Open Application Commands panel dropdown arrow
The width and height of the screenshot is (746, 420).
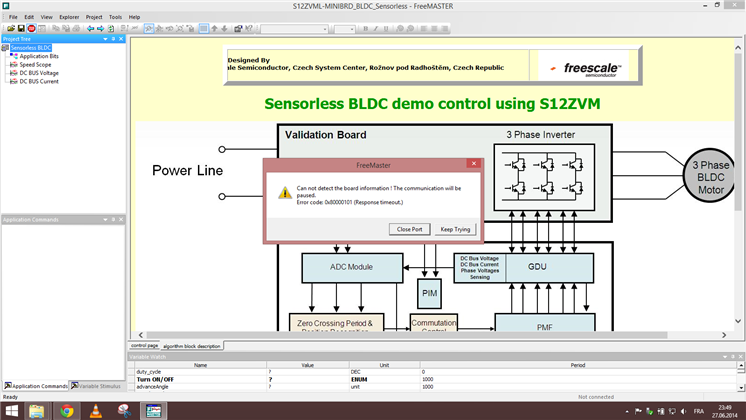(105, 220)
